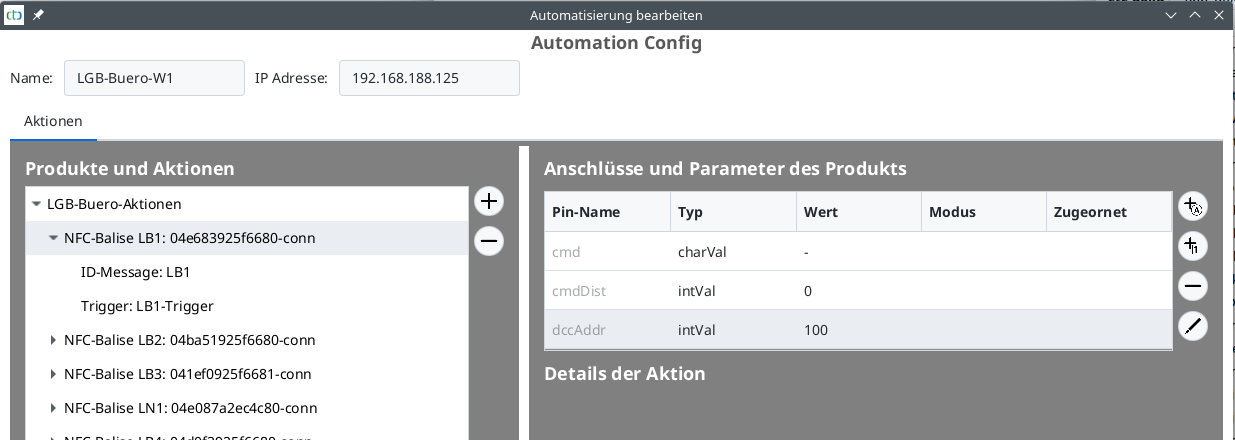The image size is (1235, 440).
Task: Click the pin icon in the title bar
Action: pyautogui.click(x=39, y=16)
